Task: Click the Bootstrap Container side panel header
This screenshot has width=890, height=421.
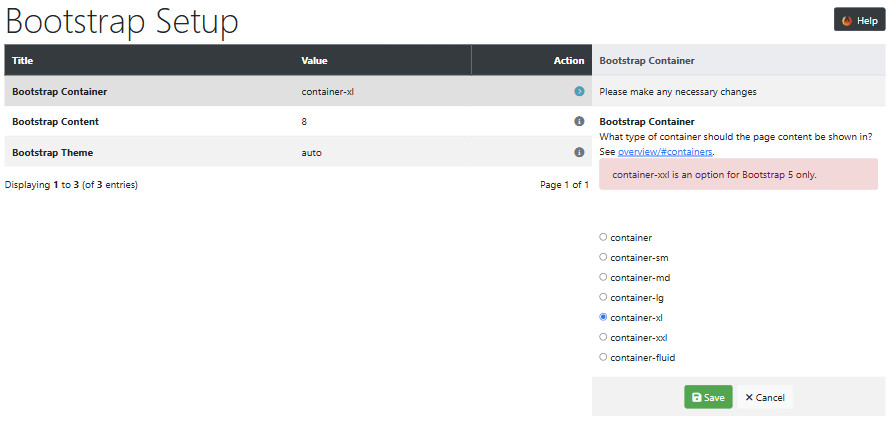Action: click(x=647, y=60)
